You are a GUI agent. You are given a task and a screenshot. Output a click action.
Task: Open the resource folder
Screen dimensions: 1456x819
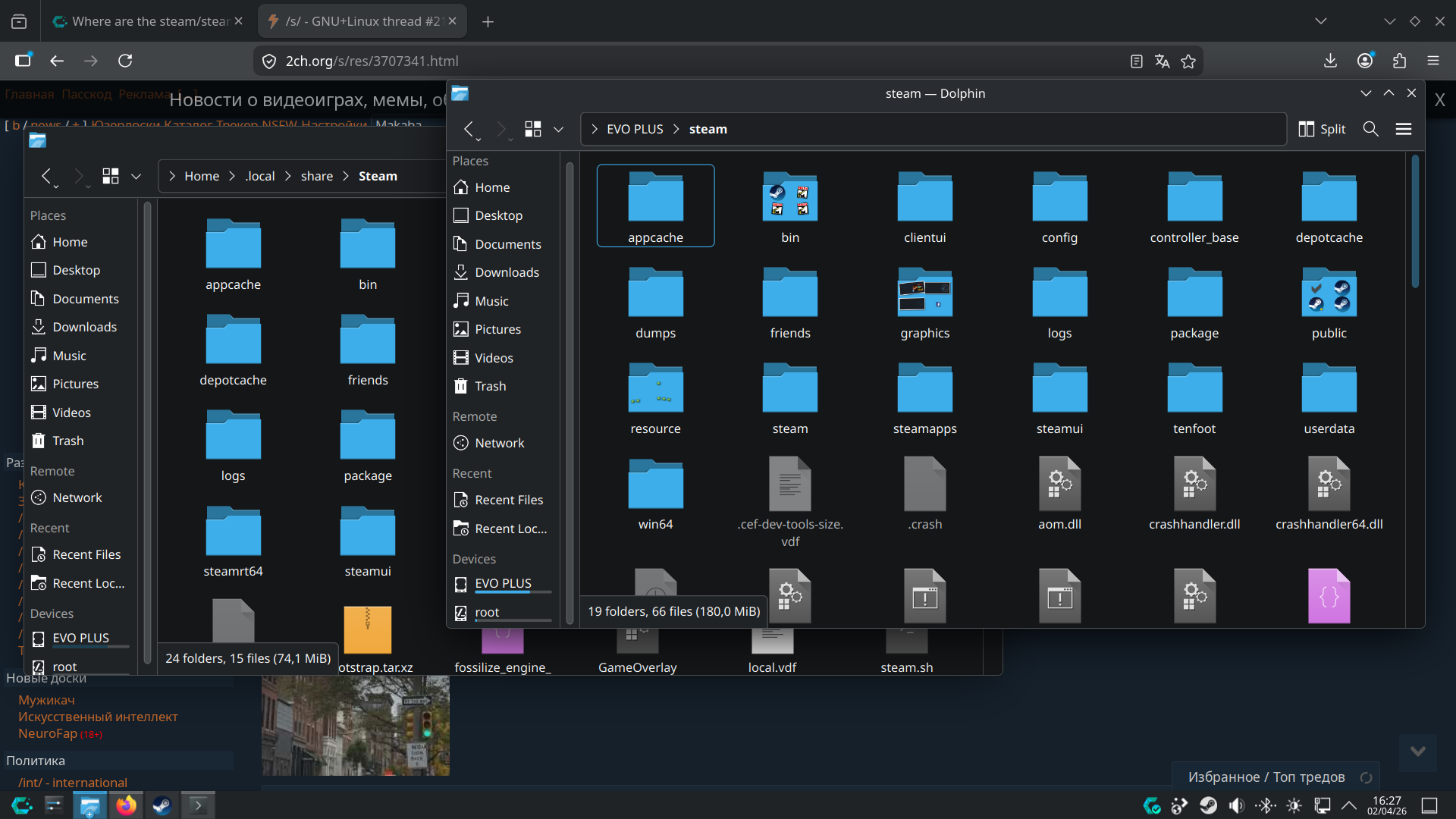pyautogui.click(x=655, y=397)
